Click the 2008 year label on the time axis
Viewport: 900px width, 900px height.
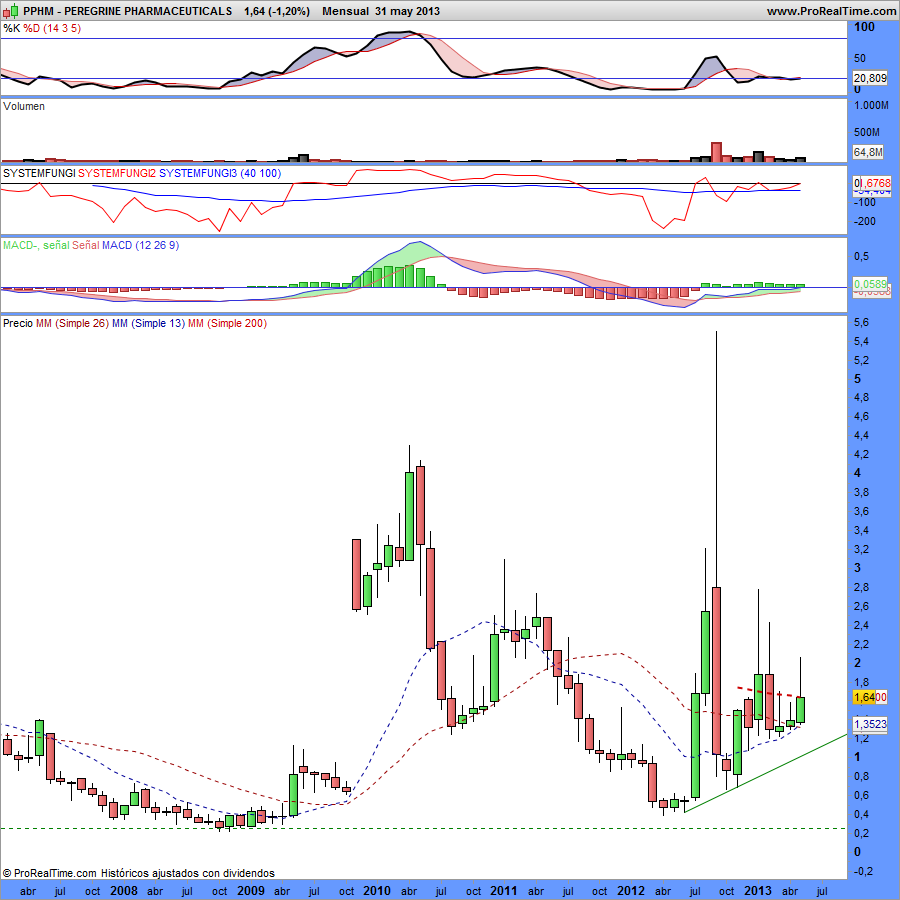coord(123,890)
